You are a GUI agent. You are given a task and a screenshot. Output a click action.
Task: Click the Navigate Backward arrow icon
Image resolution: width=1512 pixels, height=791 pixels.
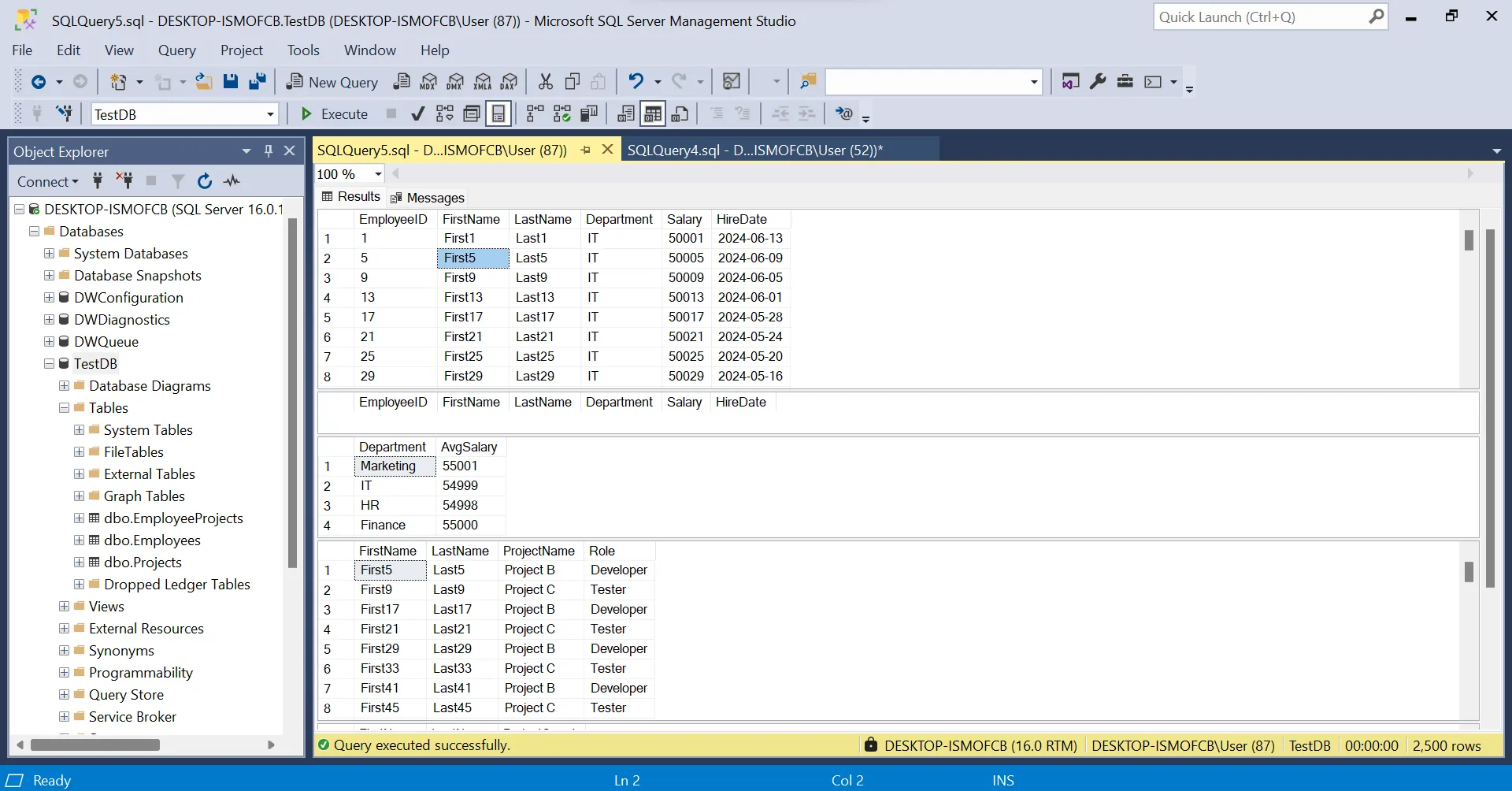(x=38, y=82)
